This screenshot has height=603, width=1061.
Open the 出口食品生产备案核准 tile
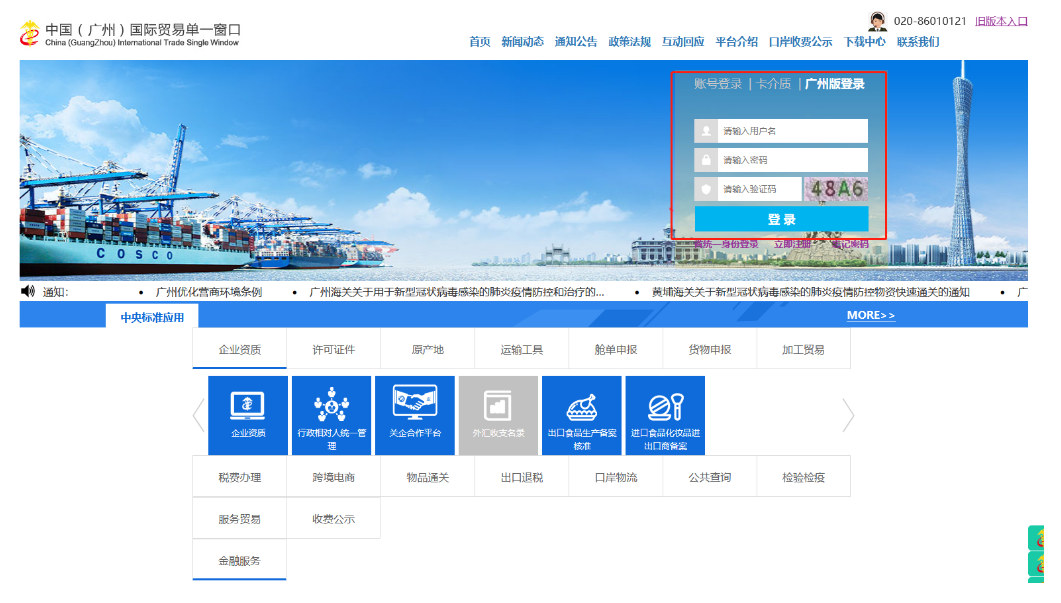[x=582, y=415]
